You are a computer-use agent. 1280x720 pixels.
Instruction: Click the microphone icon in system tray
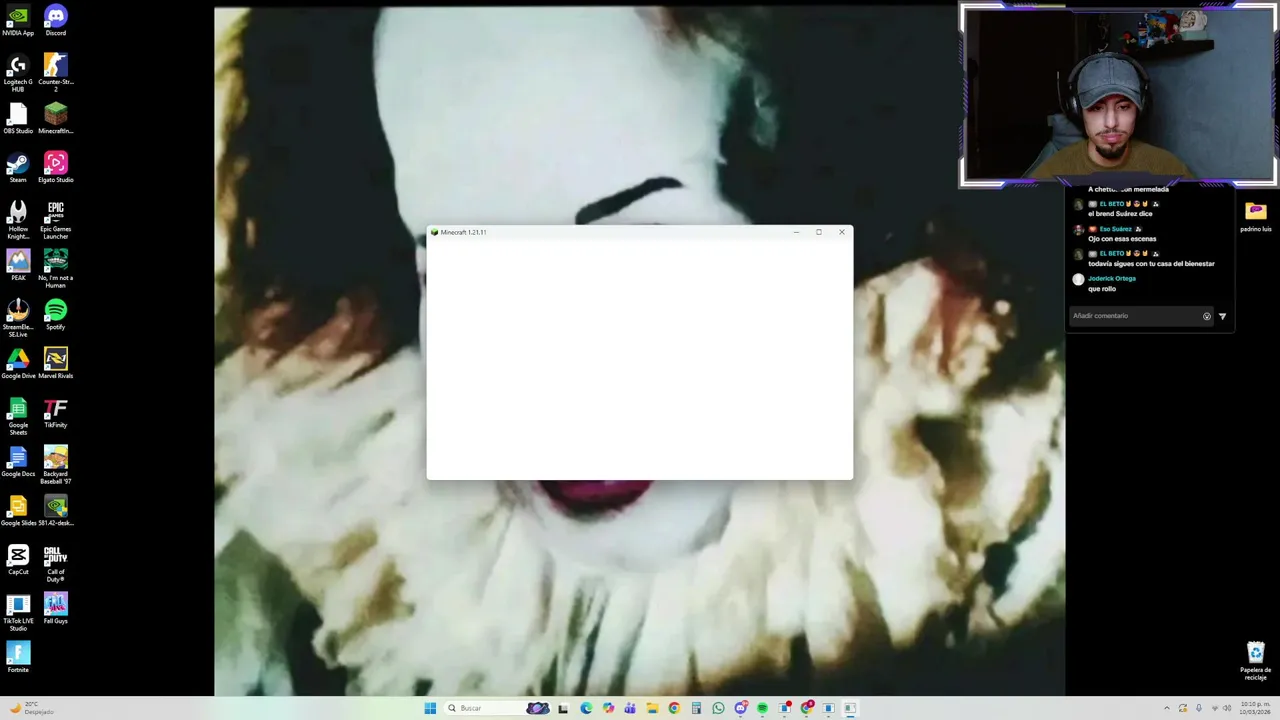[x=1199, y=708]
